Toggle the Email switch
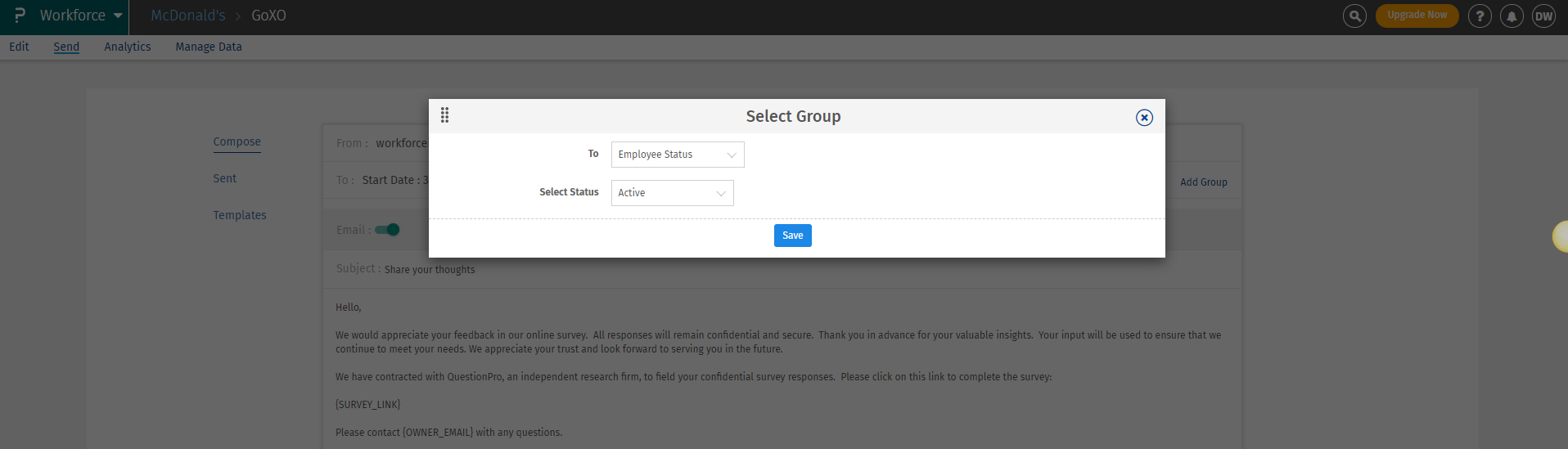 click(387, 230)
